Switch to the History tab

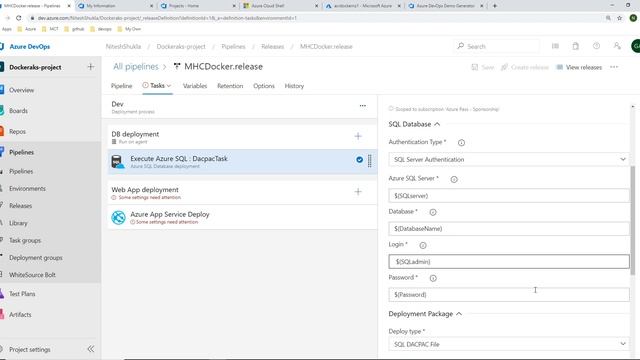point(294,86)
